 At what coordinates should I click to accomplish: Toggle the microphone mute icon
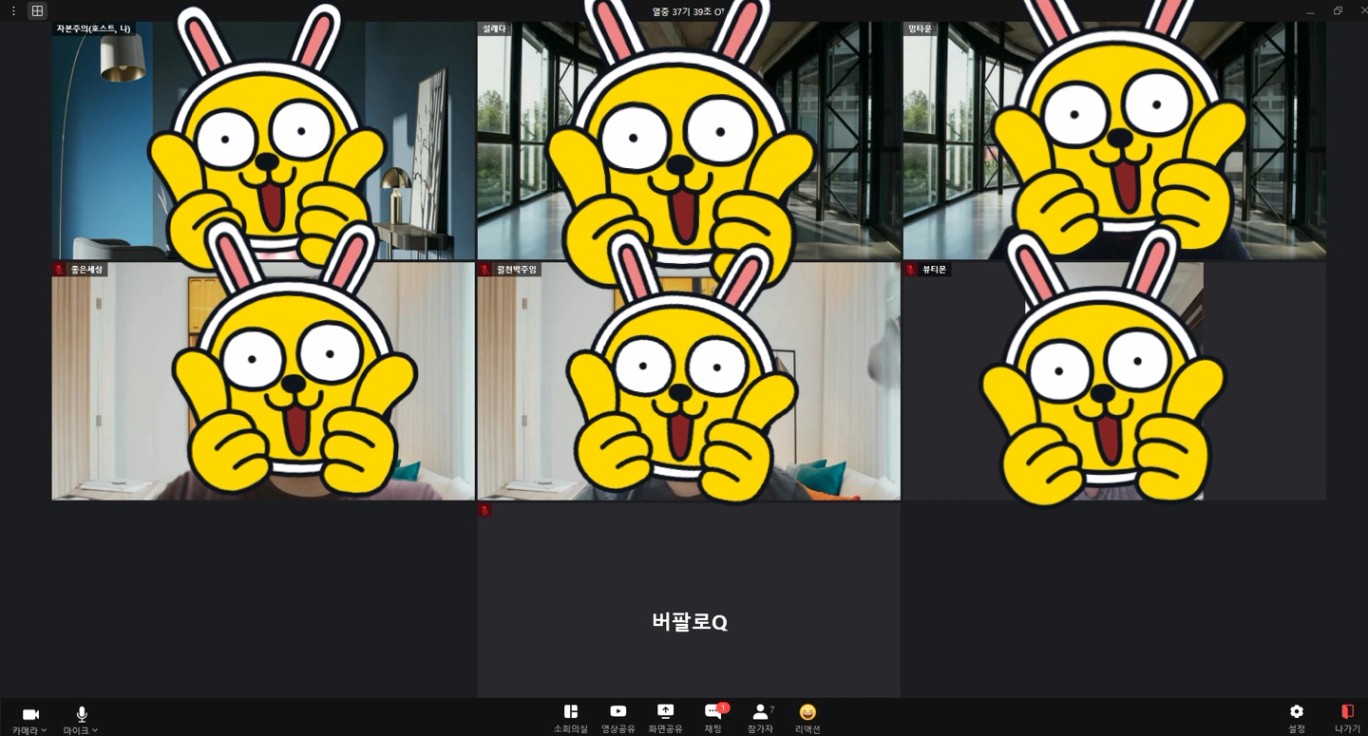click(82, 713)
